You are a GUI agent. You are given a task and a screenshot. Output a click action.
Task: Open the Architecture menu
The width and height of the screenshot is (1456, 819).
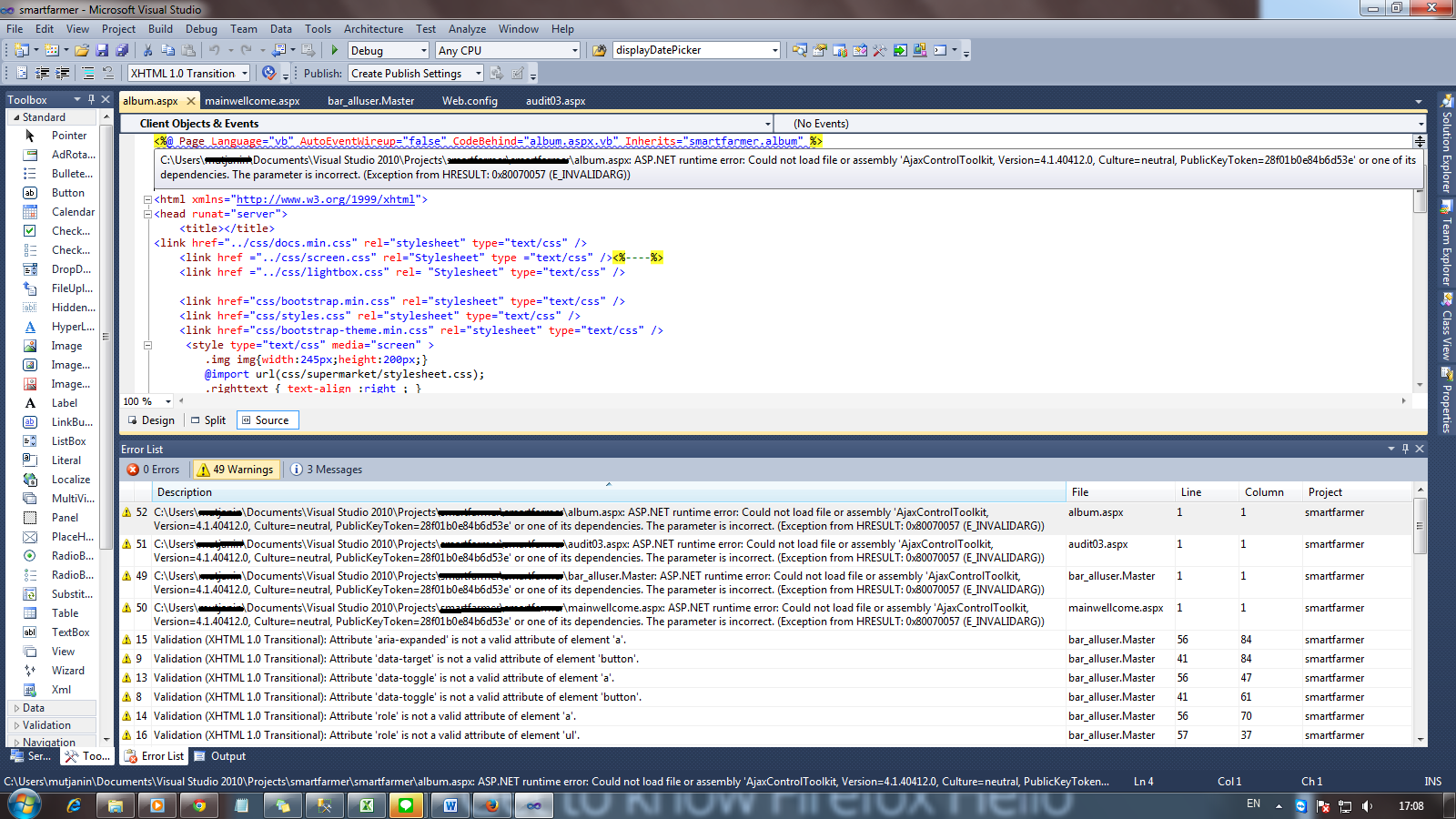[x=373, y=29]
